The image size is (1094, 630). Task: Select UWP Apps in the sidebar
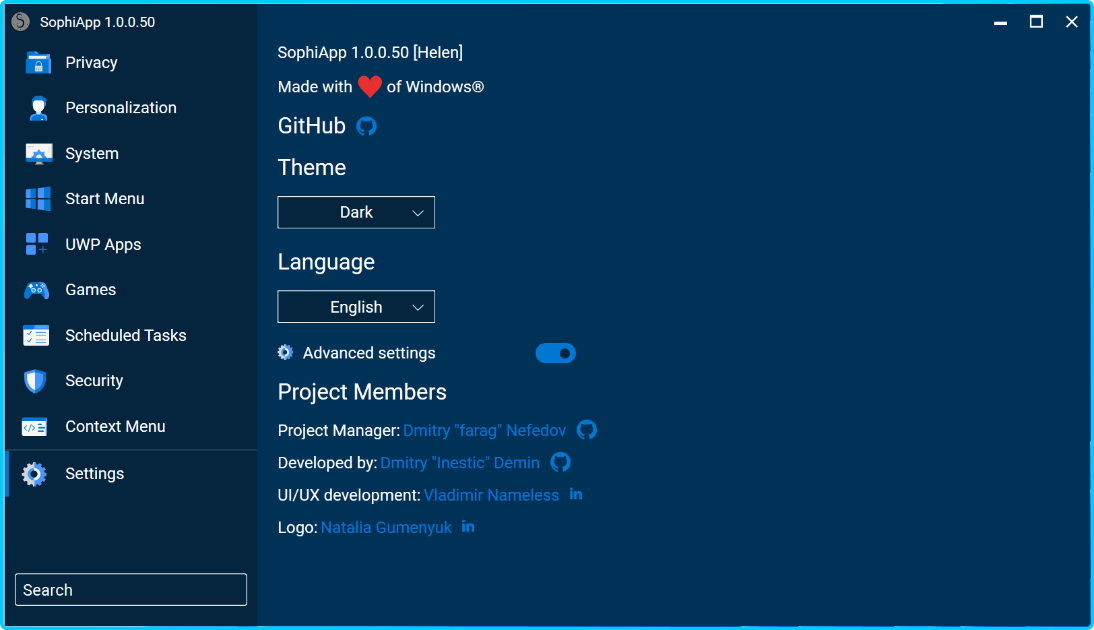click(x=103, y=245)
